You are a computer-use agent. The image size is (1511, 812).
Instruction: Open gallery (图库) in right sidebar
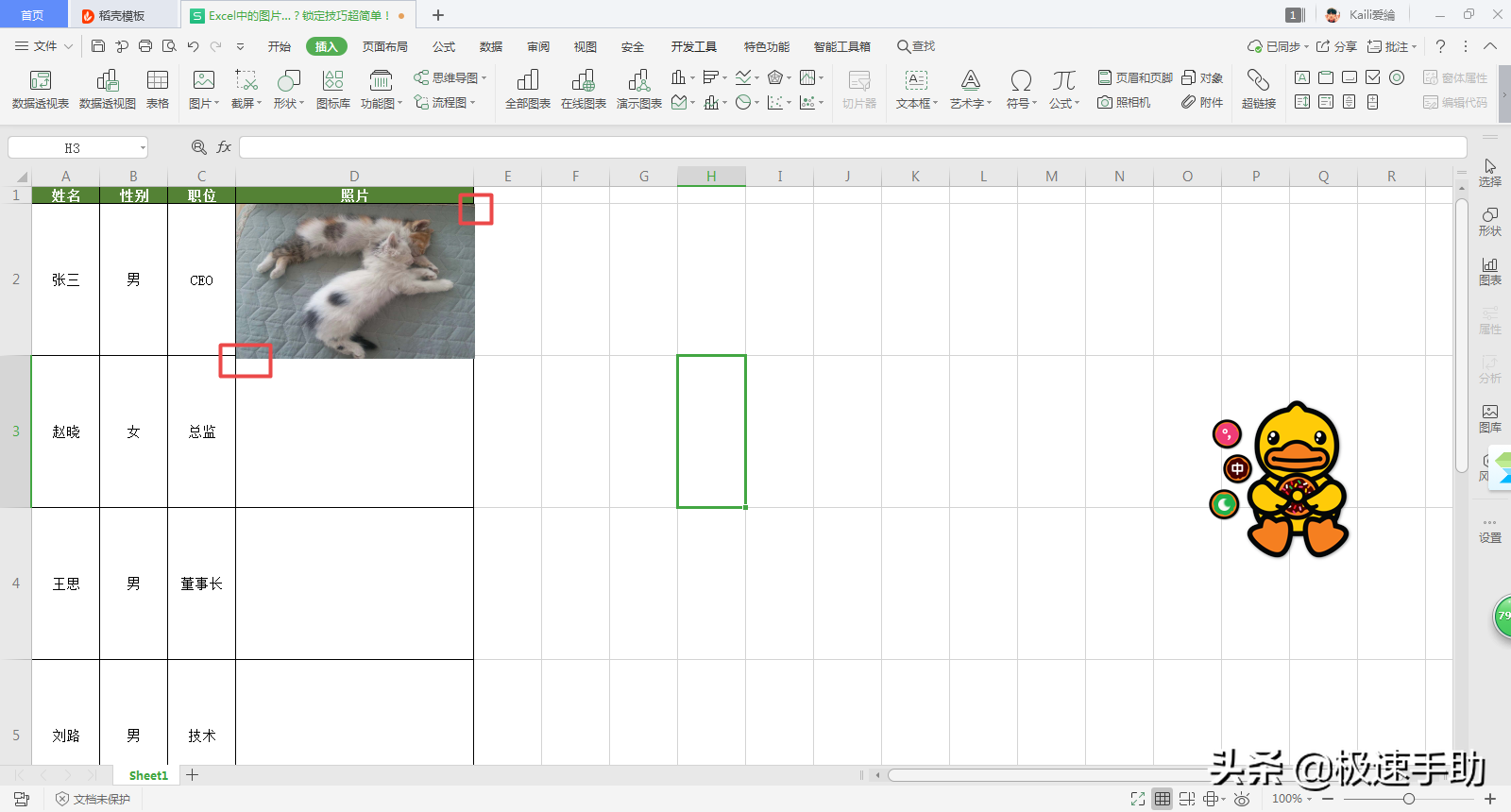(x=1490, y=418)
